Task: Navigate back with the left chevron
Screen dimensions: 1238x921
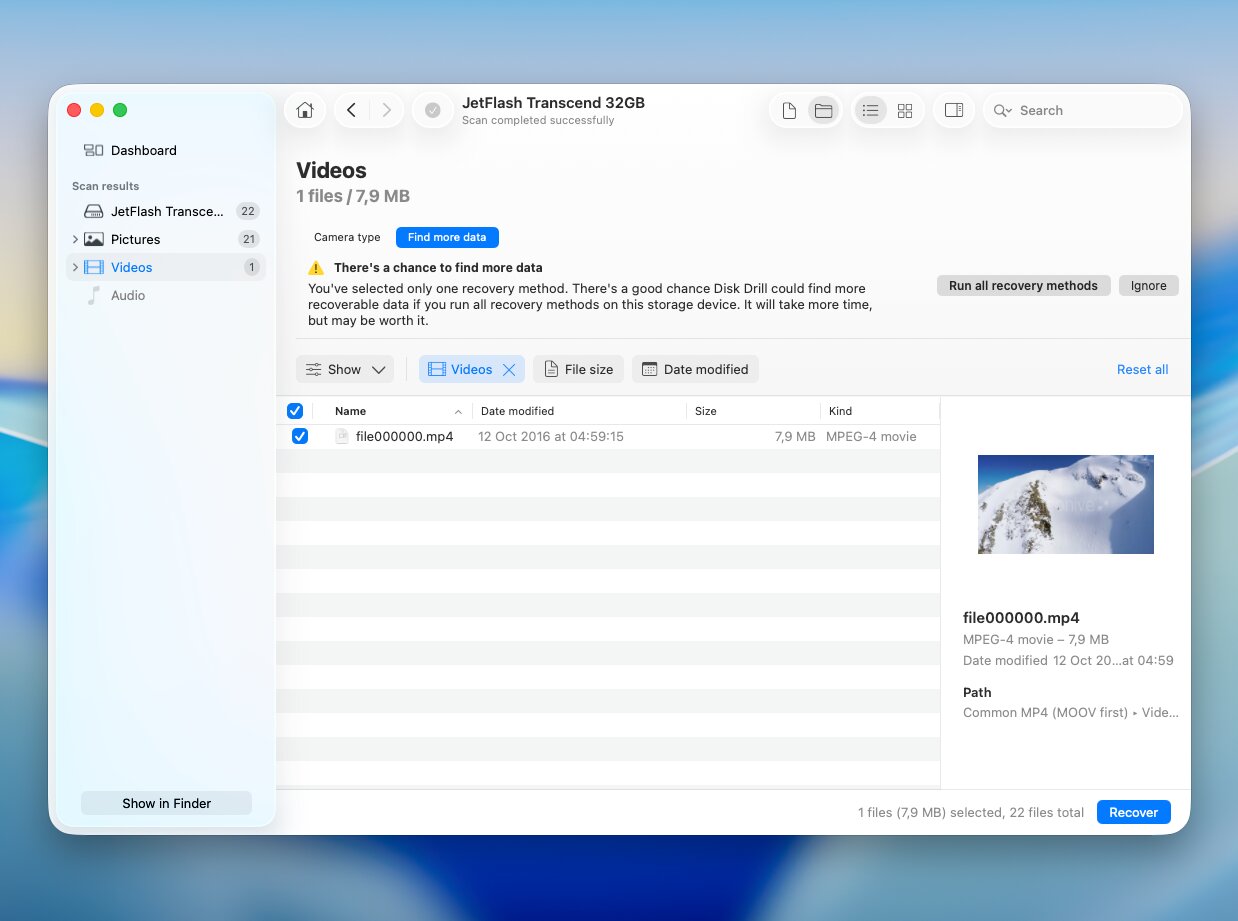Action: 351,110
